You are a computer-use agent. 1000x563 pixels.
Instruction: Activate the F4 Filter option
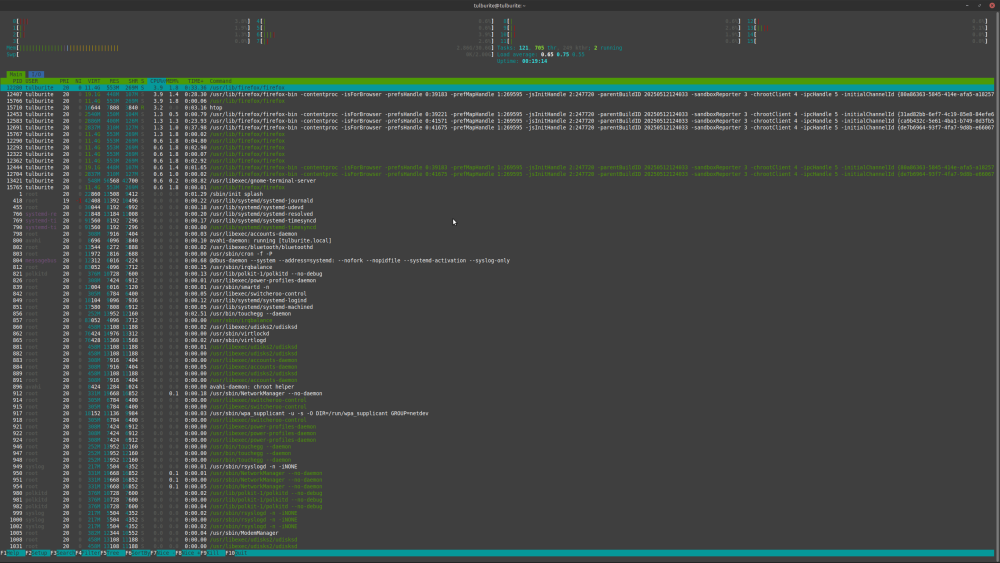point(88,553)
